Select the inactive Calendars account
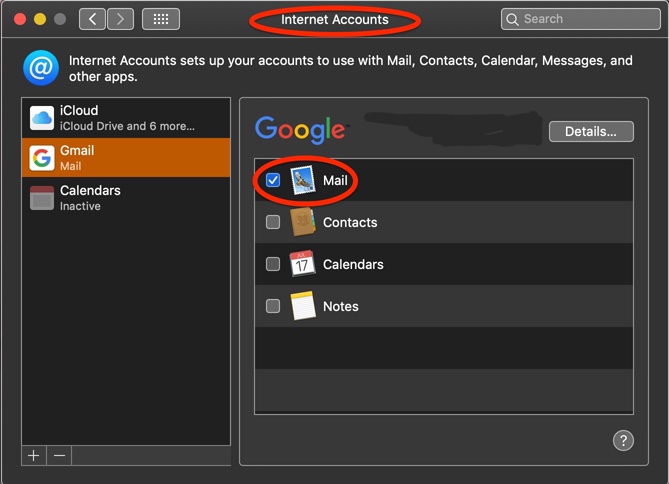 pos(126,198)
